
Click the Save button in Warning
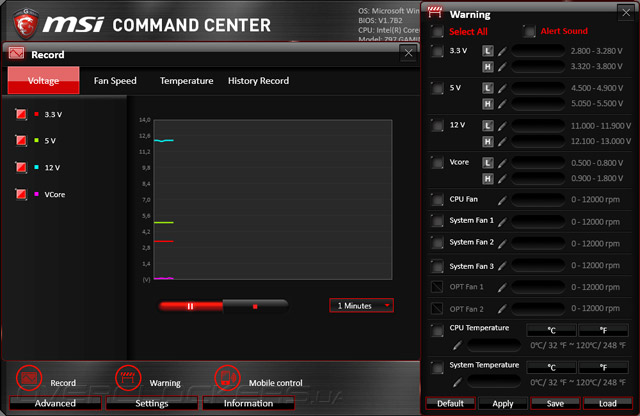555,403
